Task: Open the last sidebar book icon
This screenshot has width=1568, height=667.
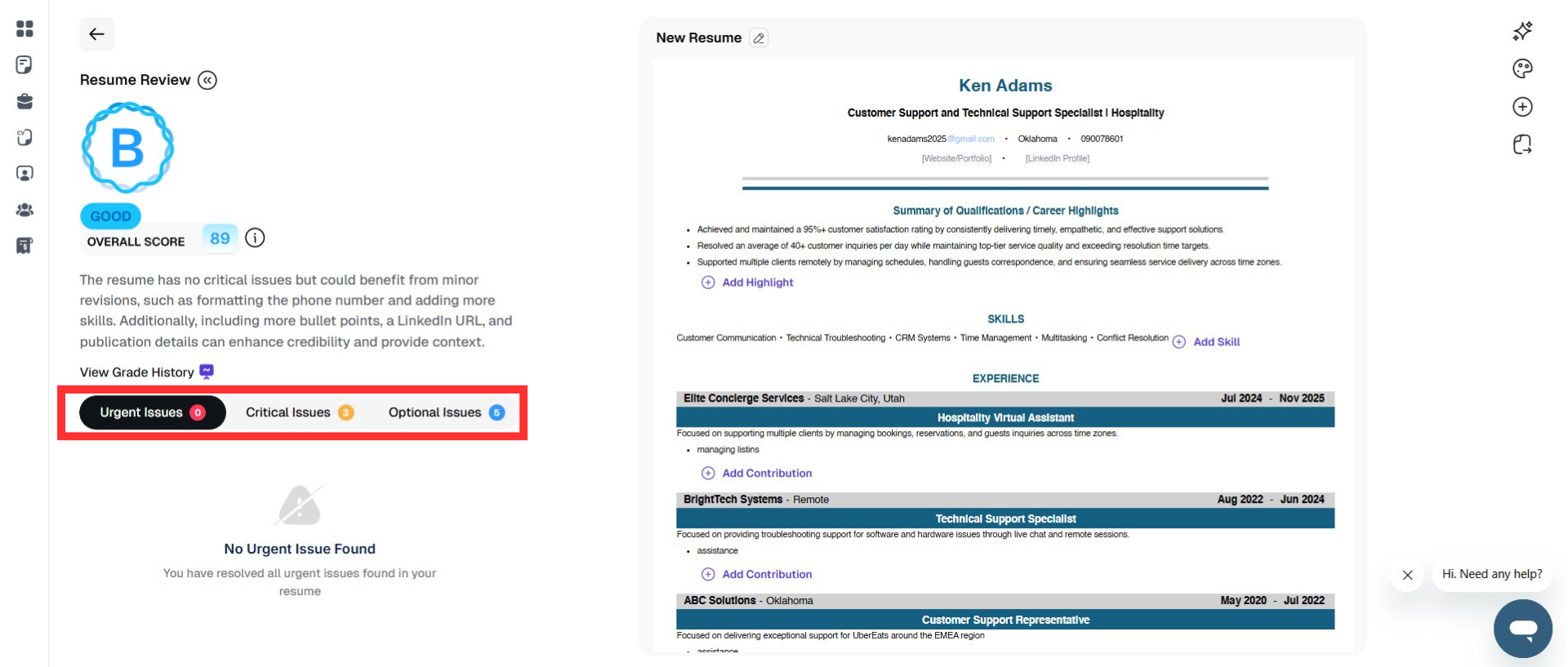Action: click(24, 246)
